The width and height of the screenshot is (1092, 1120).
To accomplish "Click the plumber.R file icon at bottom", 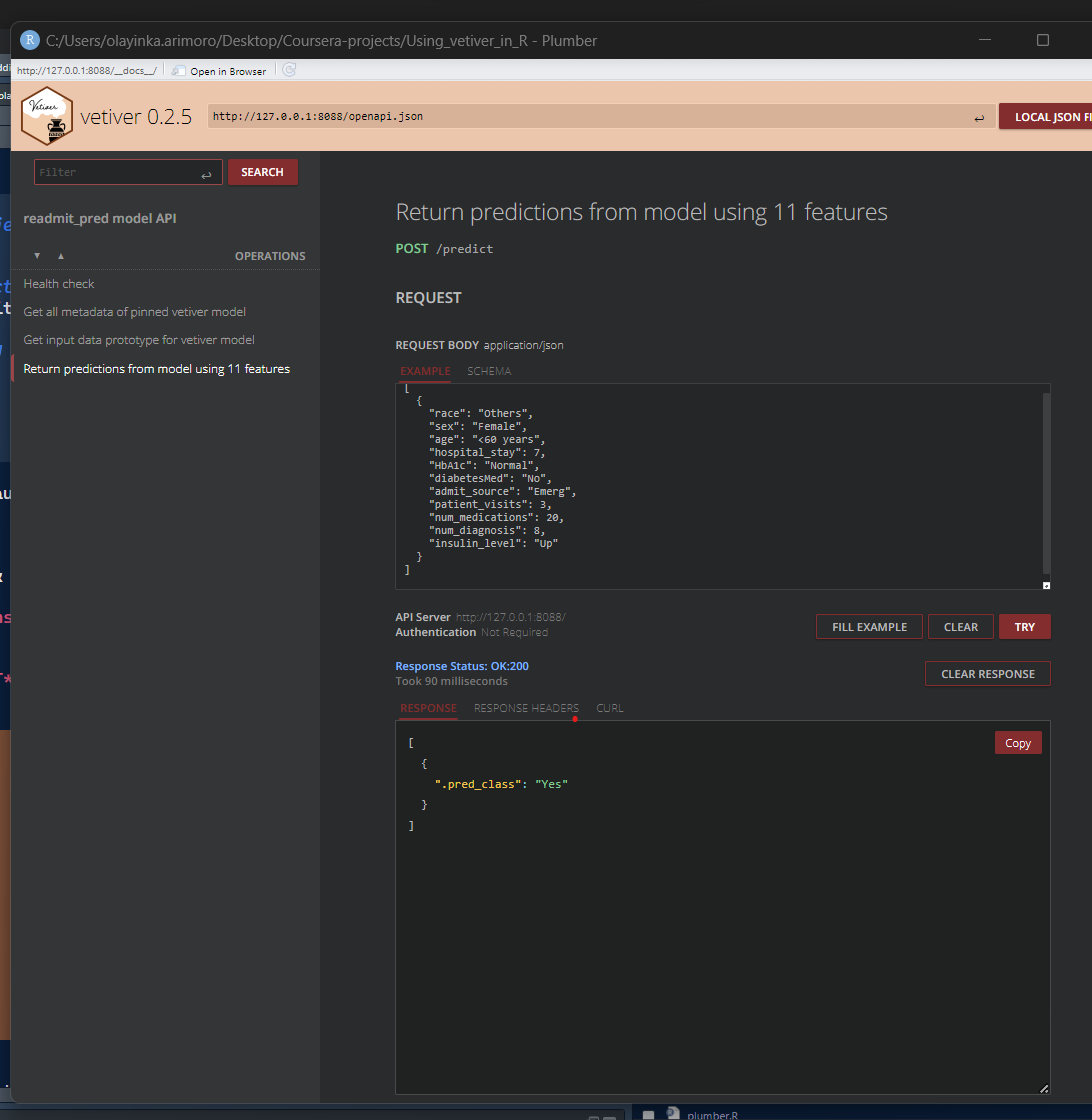I will click(x=672, y=1113).
